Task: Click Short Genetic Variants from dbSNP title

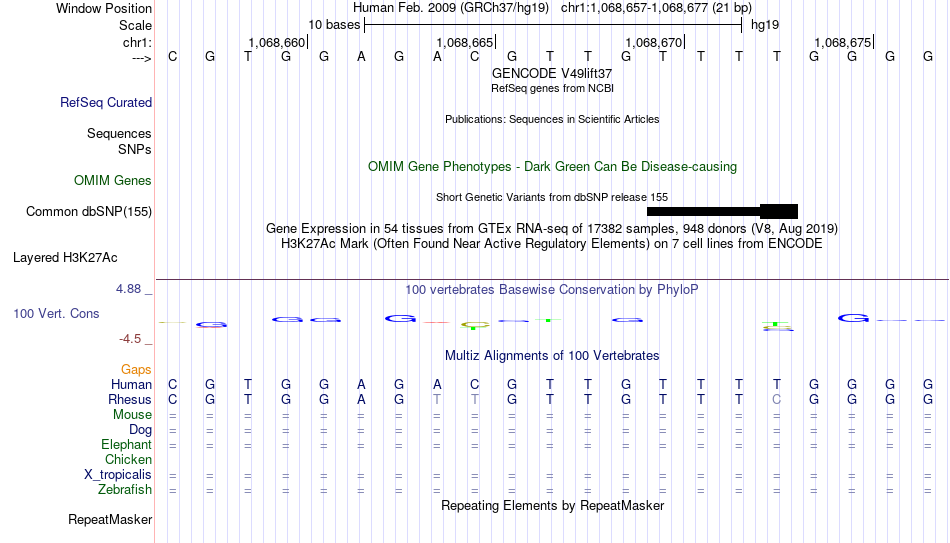Action: click(x=552, y=197)
